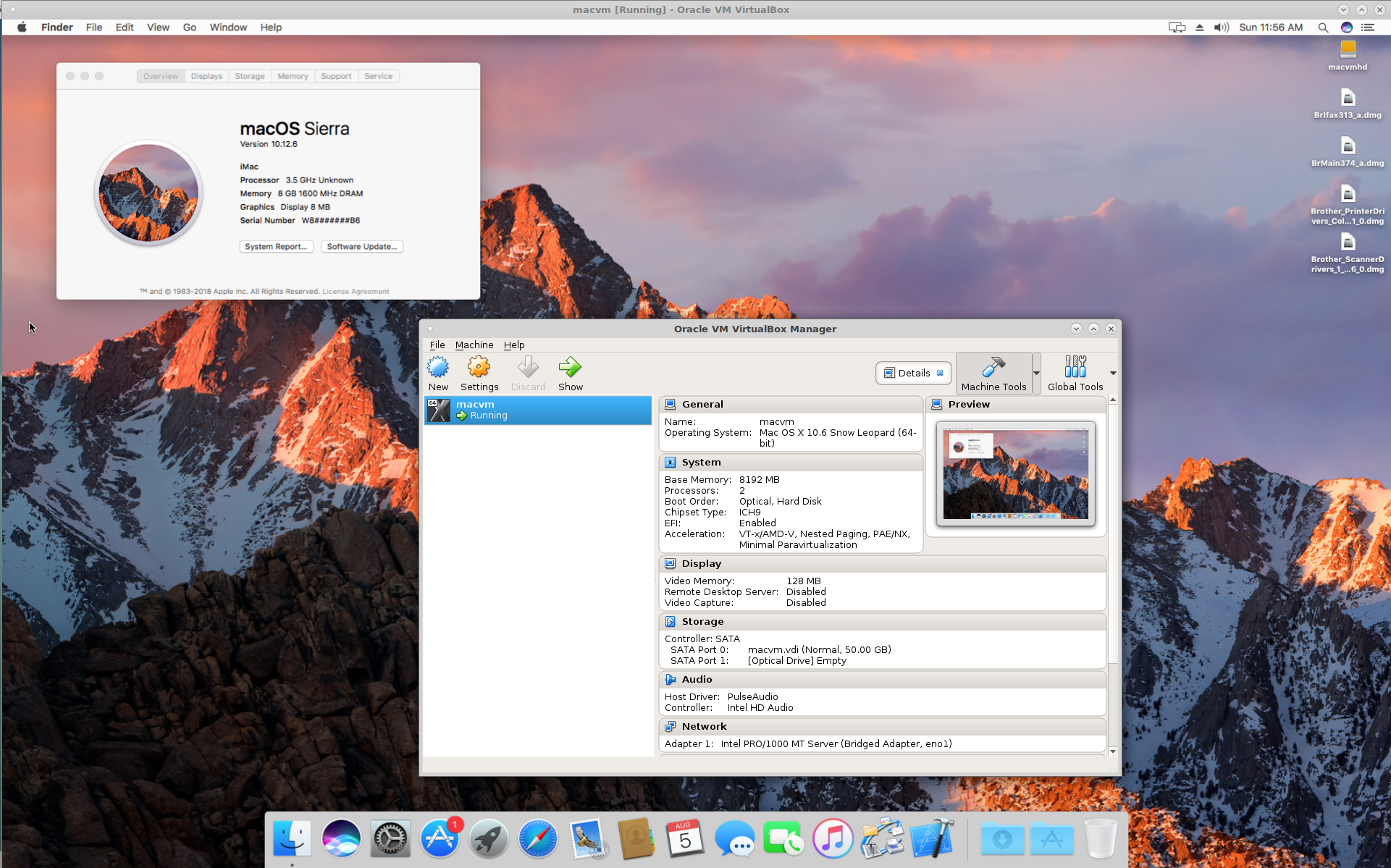Click the green Show arrow icon
The image size is (1391, 868).
coord(570,368)
